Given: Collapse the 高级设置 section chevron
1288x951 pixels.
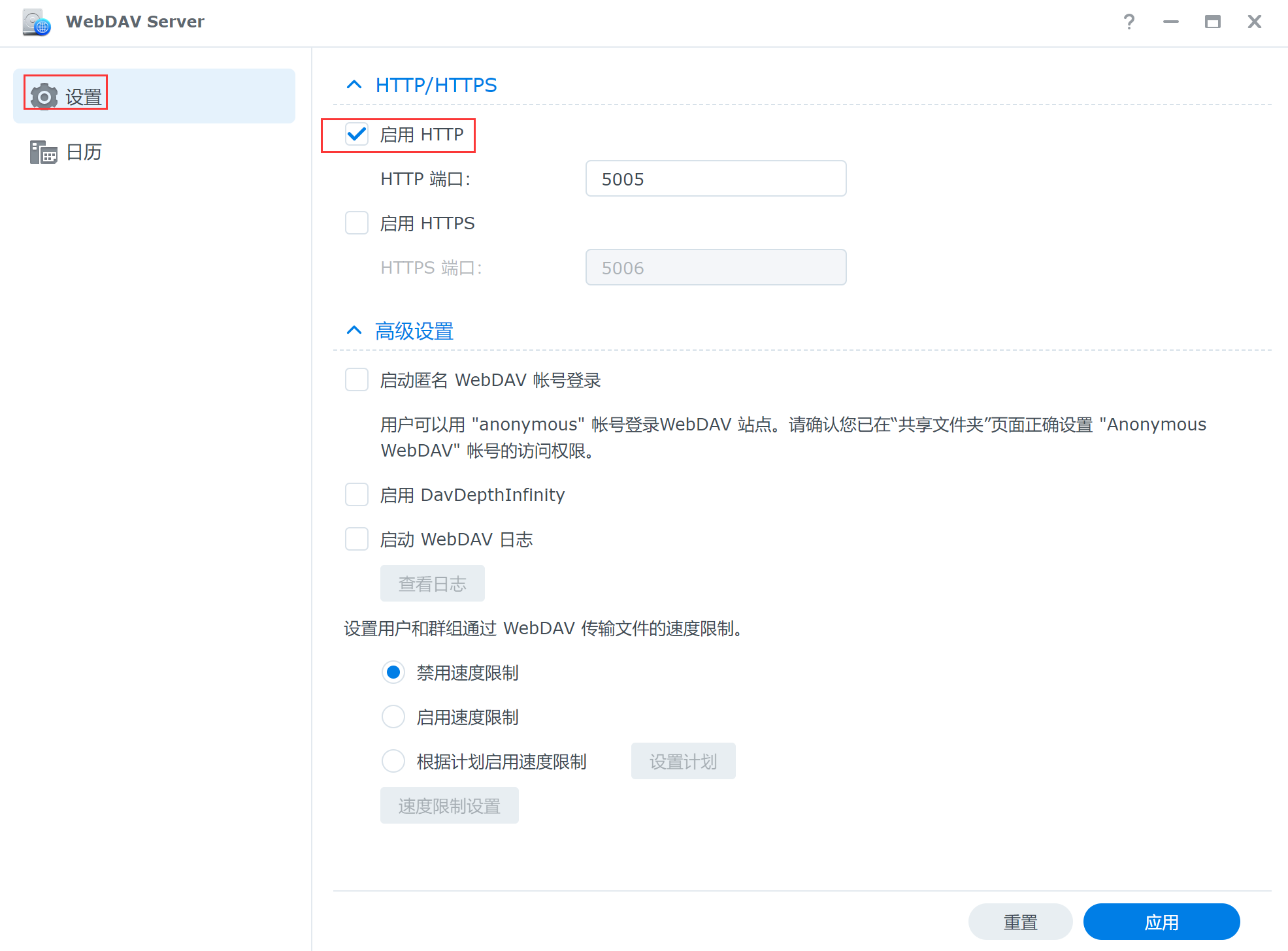Looking at the screenshot, I should click(x=354, y=330).
